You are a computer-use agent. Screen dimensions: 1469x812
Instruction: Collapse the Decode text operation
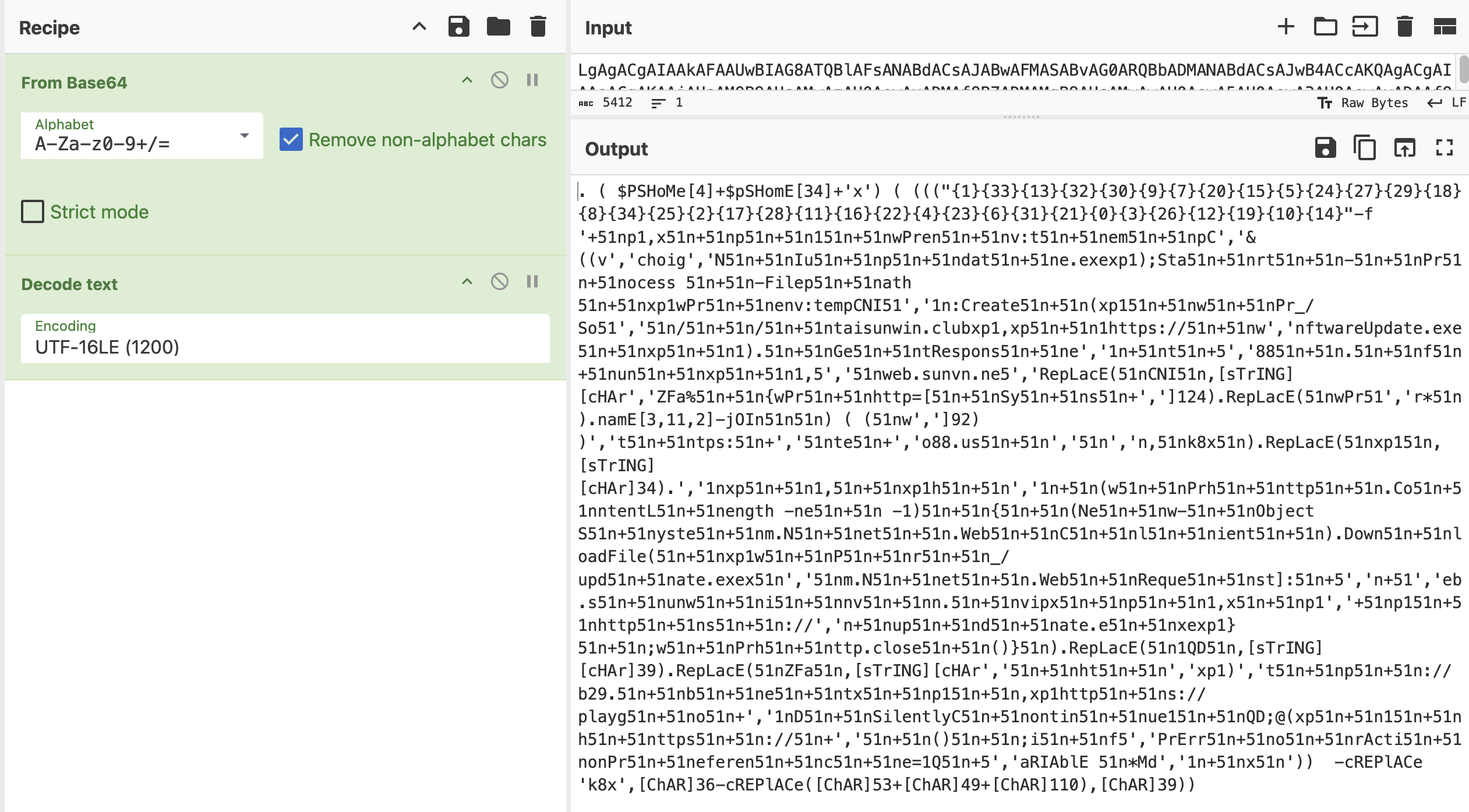(x=467, y=282)
